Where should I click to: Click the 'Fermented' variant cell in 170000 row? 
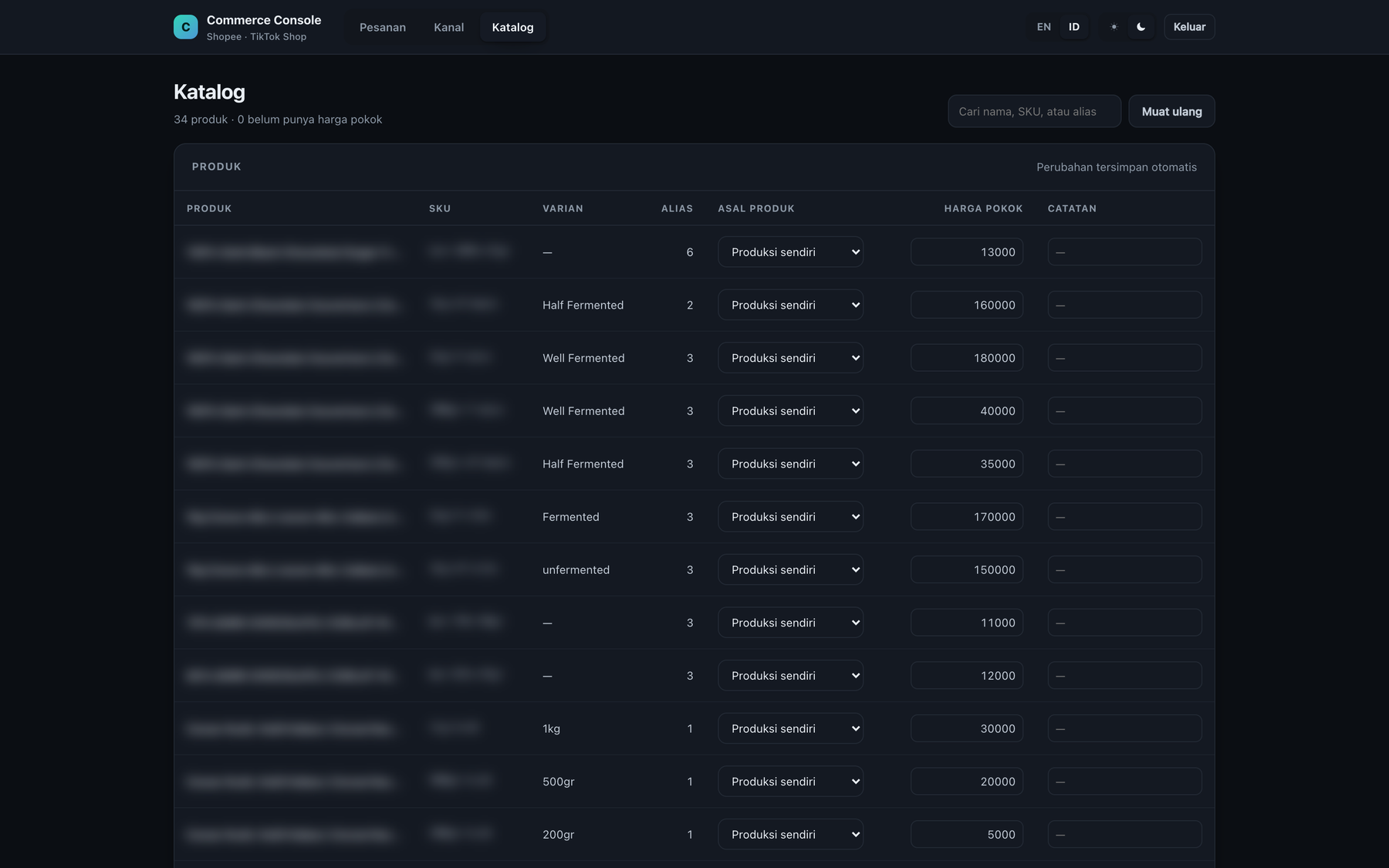pos(570,517)
